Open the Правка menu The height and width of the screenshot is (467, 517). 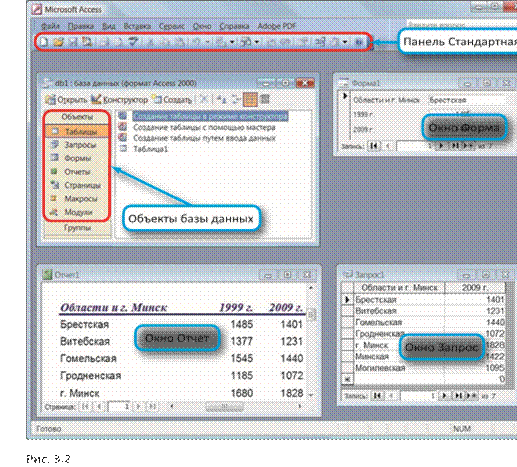(x=81, y=26)
